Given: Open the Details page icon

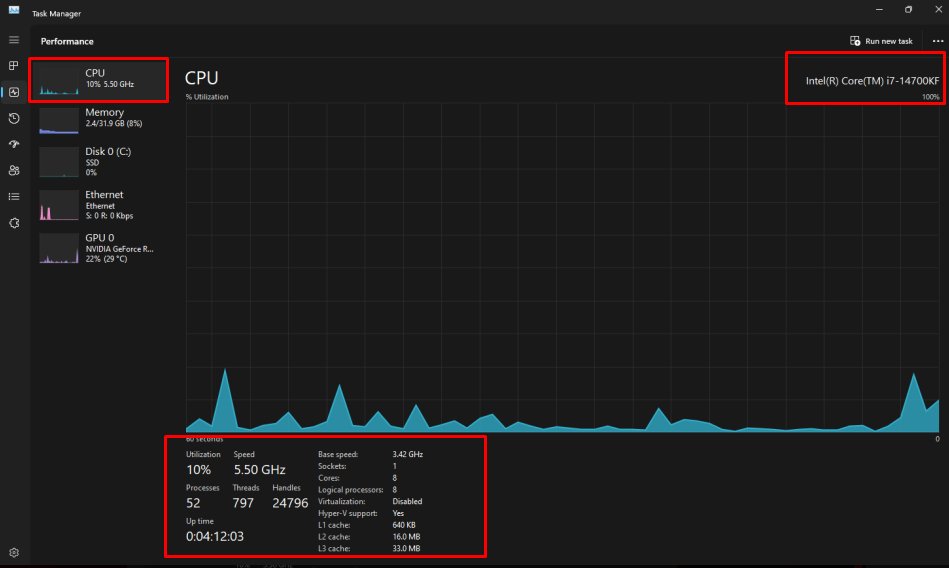Looking at the screenshot, I should click(14, 196).
